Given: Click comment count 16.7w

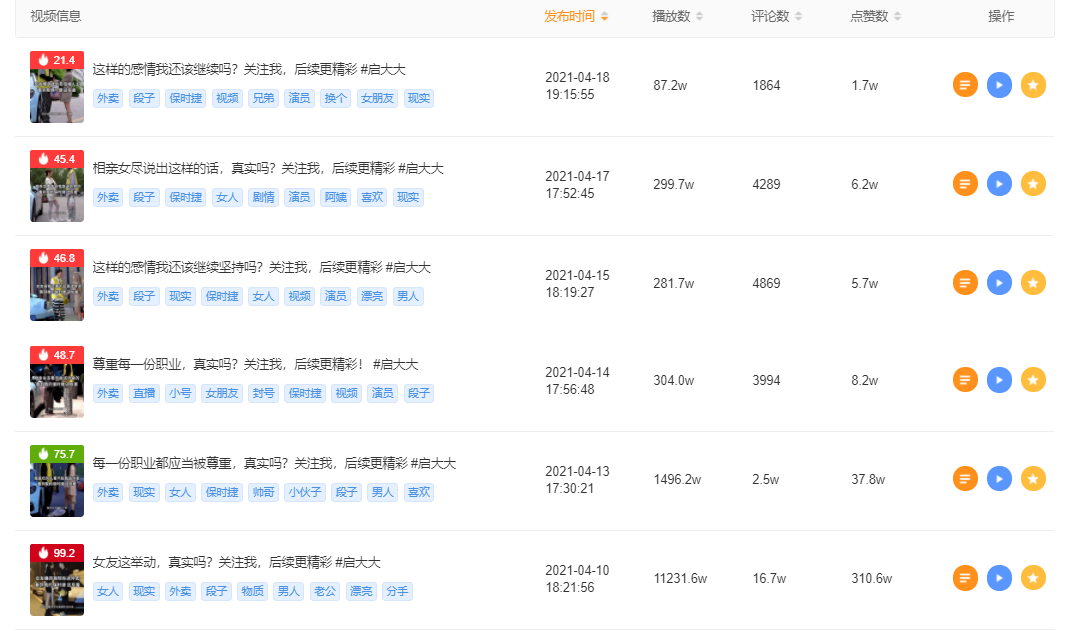Looking at the screenshot, I should (x=769, y=579).
